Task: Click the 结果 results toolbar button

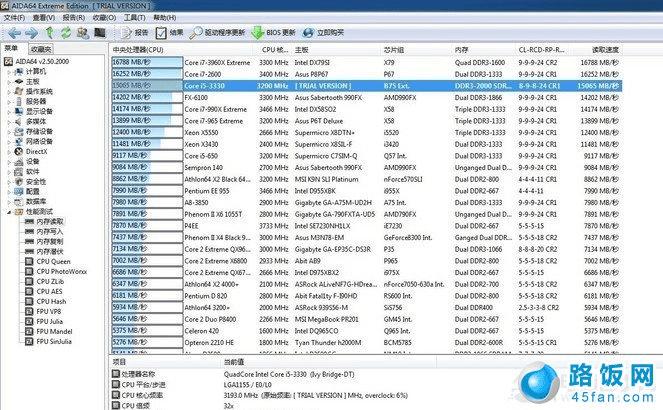Action: [x=169, y=33]
